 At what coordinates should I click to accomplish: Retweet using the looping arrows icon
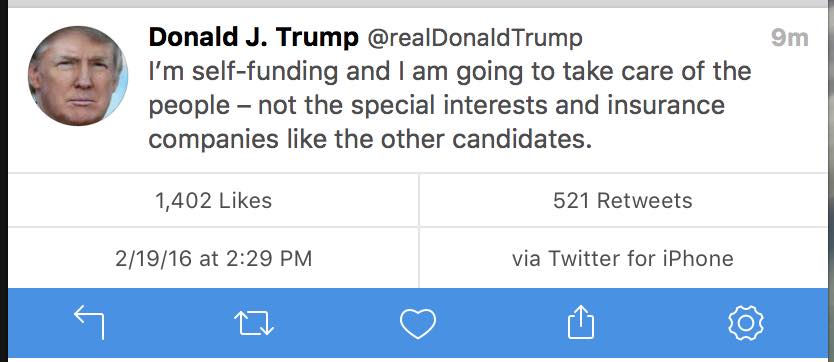click(x=254, y=323)
